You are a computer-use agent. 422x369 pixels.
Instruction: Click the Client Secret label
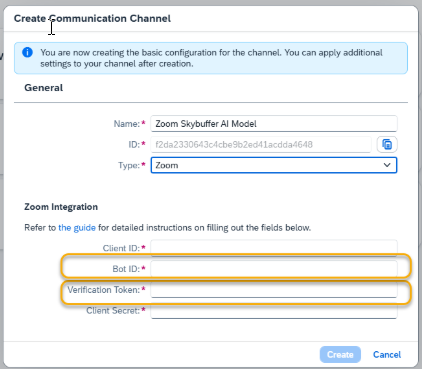pos(113,311)
